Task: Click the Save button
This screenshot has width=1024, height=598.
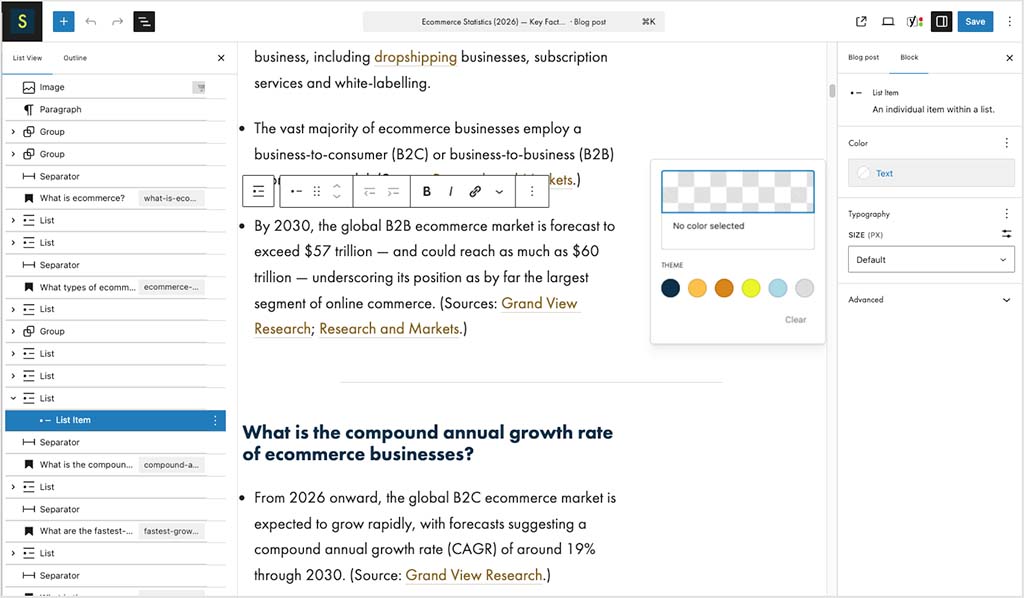Action: click(x=975, y=21)
